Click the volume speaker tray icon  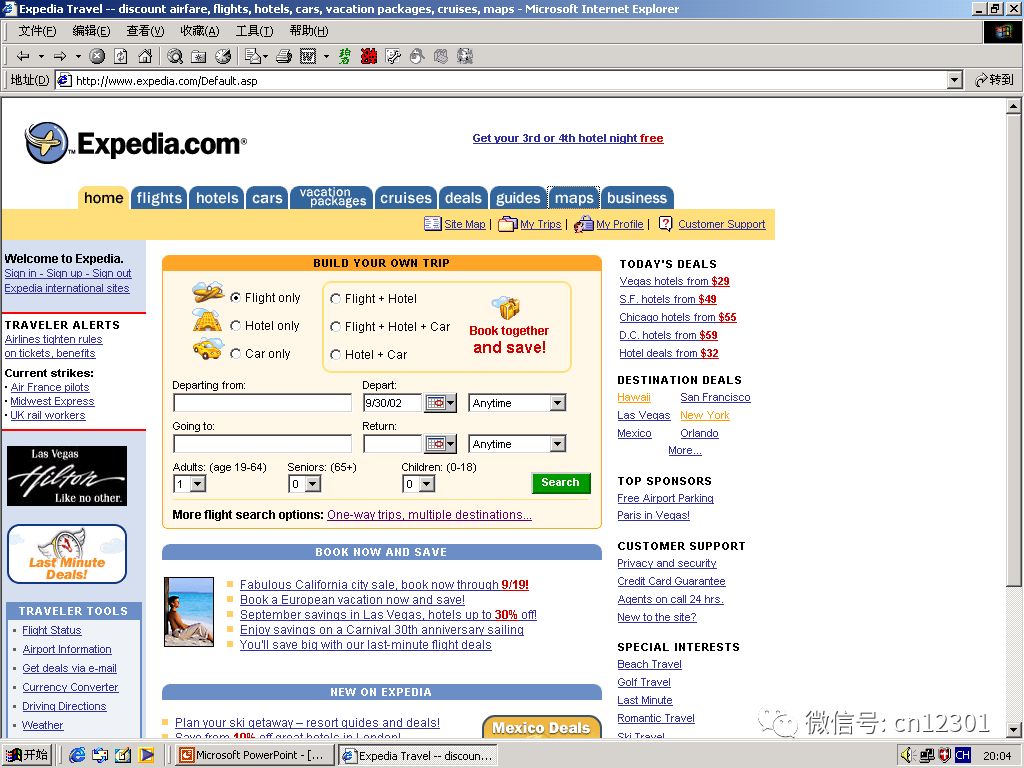[x=907, y=756]
